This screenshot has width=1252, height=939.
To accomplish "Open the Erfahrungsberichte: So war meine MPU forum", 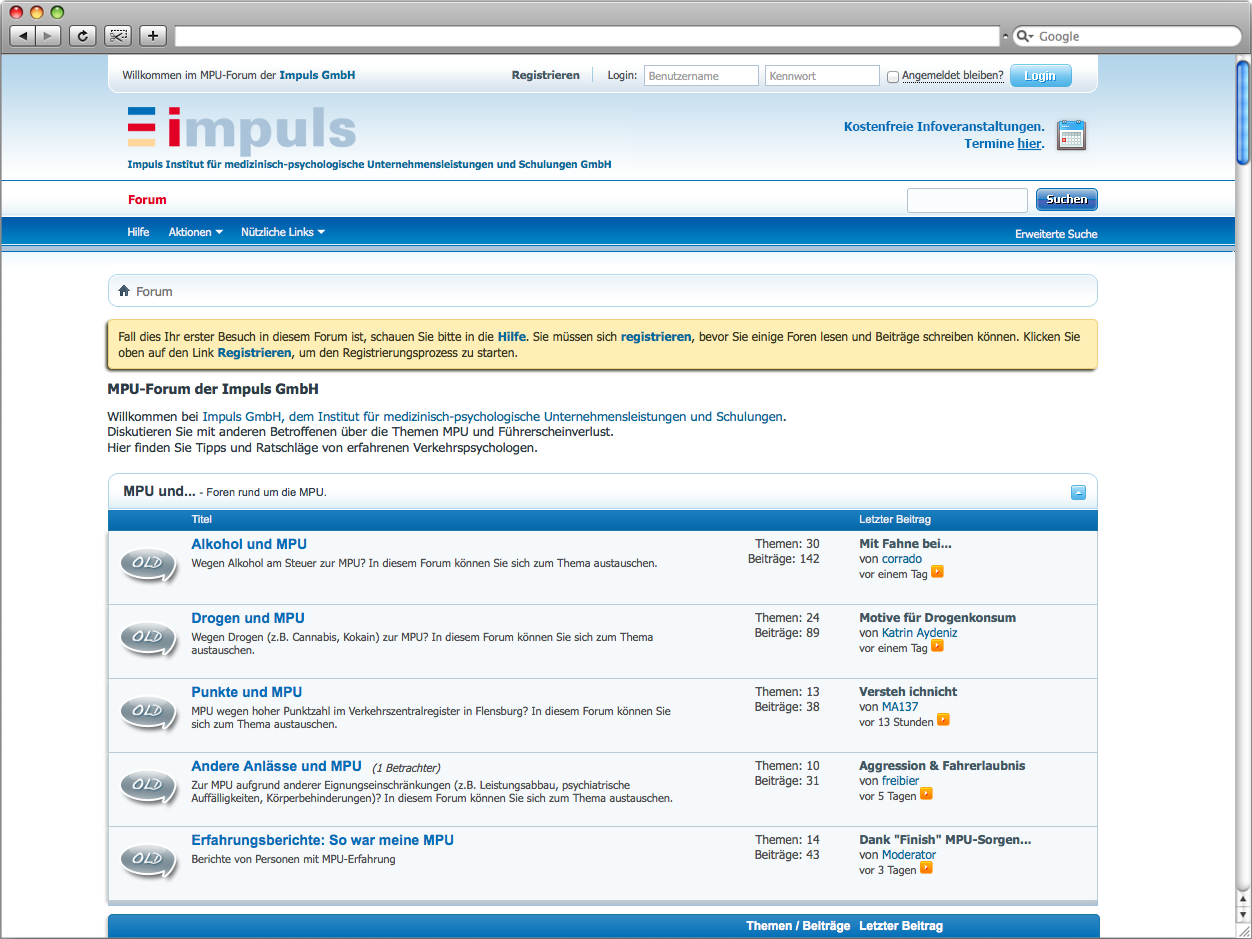I will [x=322, y=840].
